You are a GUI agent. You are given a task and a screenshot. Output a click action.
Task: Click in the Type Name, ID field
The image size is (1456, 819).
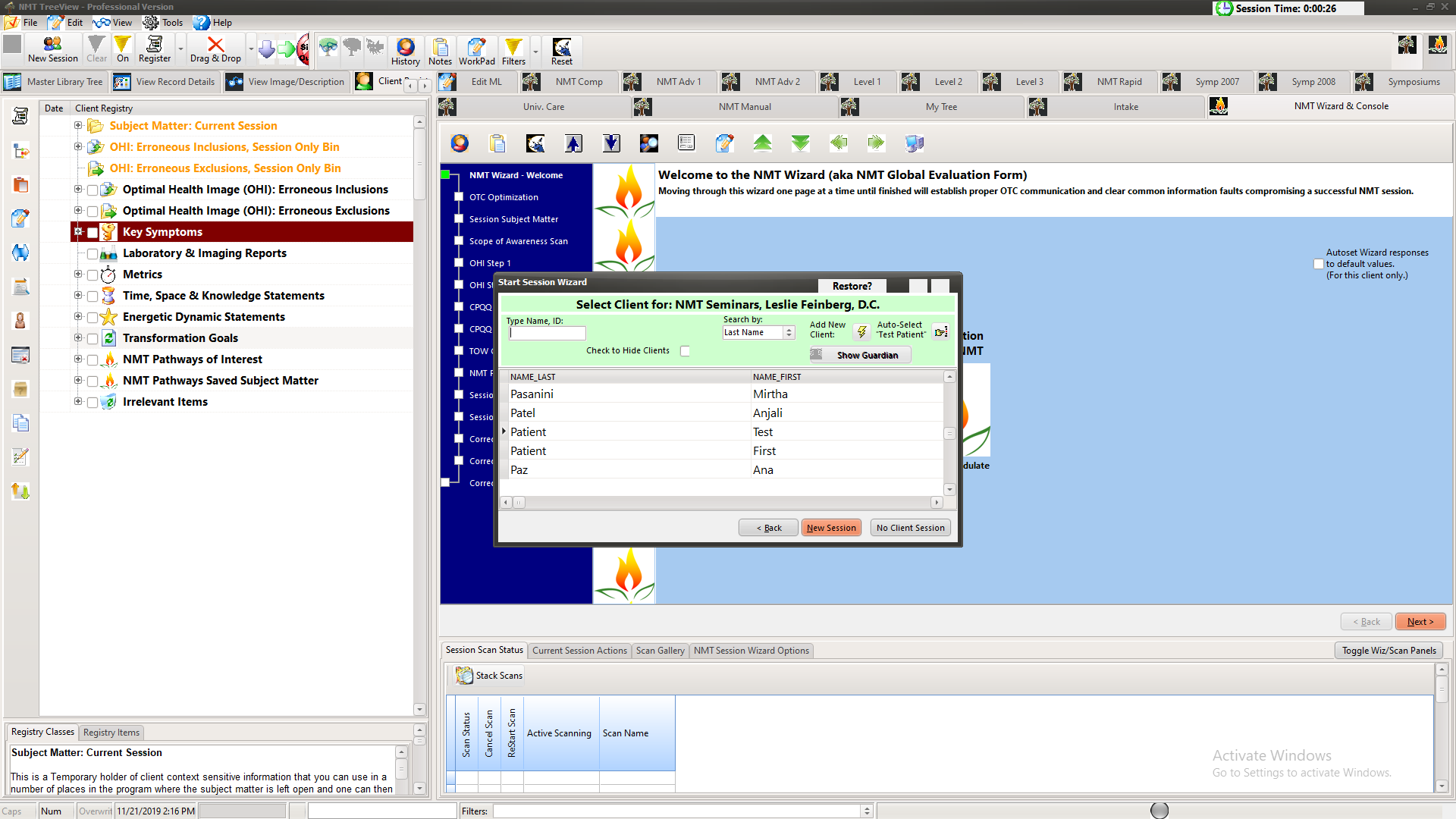coord(548,334)
